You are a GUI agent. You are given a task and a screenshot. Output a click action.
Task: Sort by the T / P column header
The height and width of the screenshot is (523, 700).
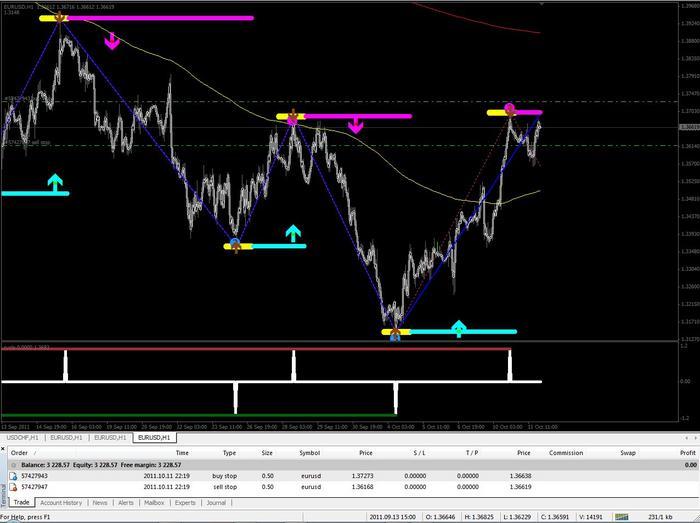click(472, 453)
